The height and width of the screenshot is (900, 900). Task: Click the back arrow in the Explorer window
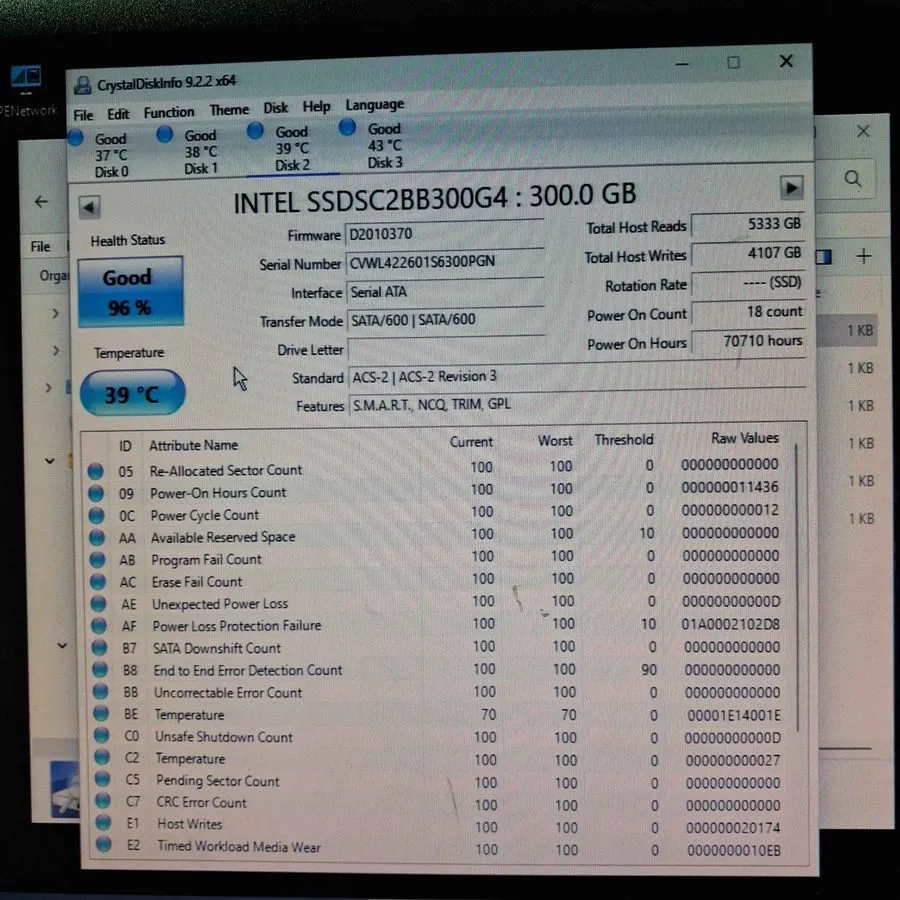pyautogui.click(x=41, y=201)
